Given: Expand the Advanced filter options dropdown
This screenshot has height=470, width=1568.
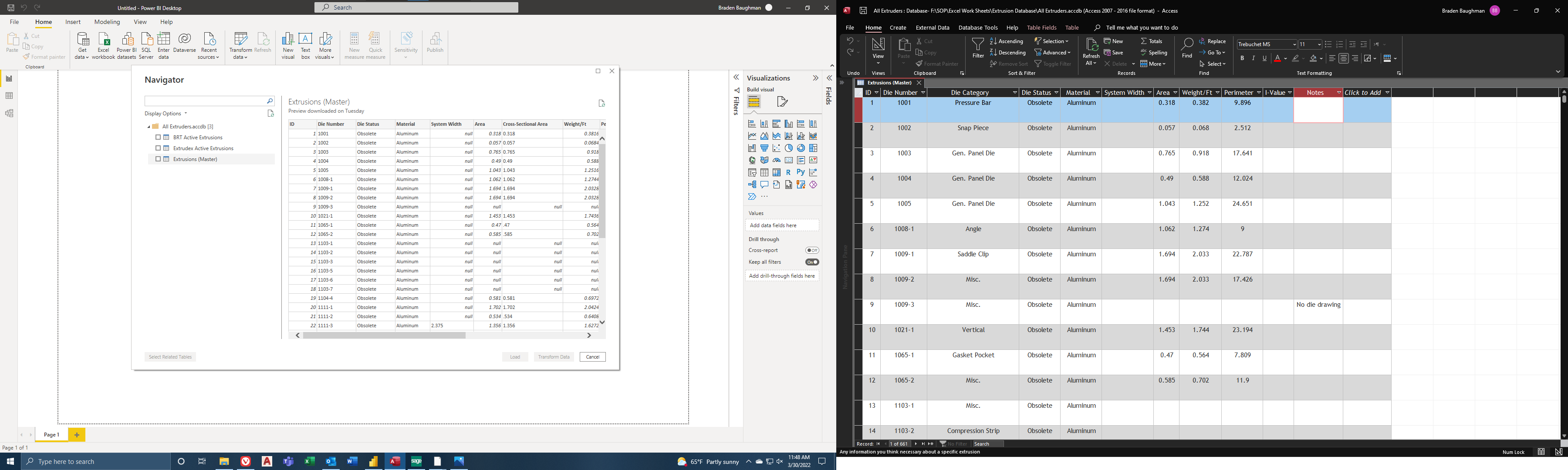Looking at the screenshot, I should click(1053, 53).
